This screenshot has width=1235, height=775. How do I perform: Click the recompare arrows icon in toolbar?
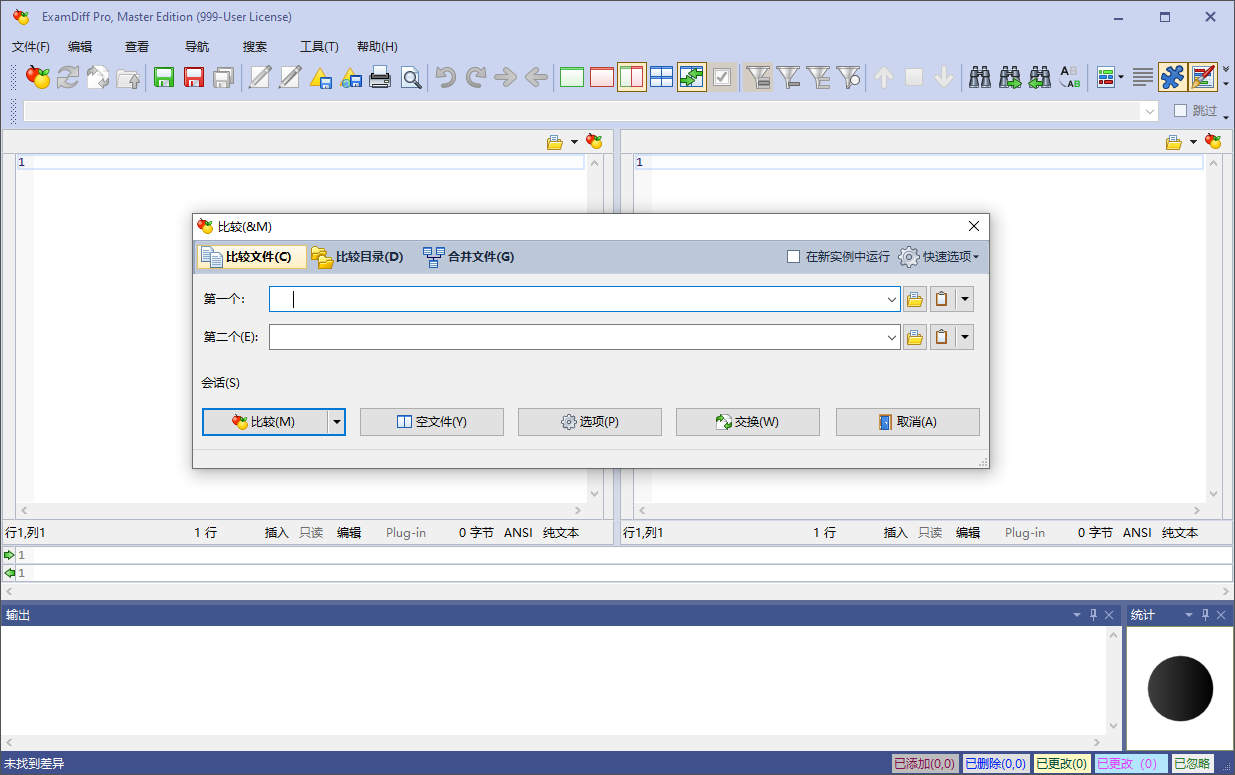pyautogui.click(x=68, y=77)
